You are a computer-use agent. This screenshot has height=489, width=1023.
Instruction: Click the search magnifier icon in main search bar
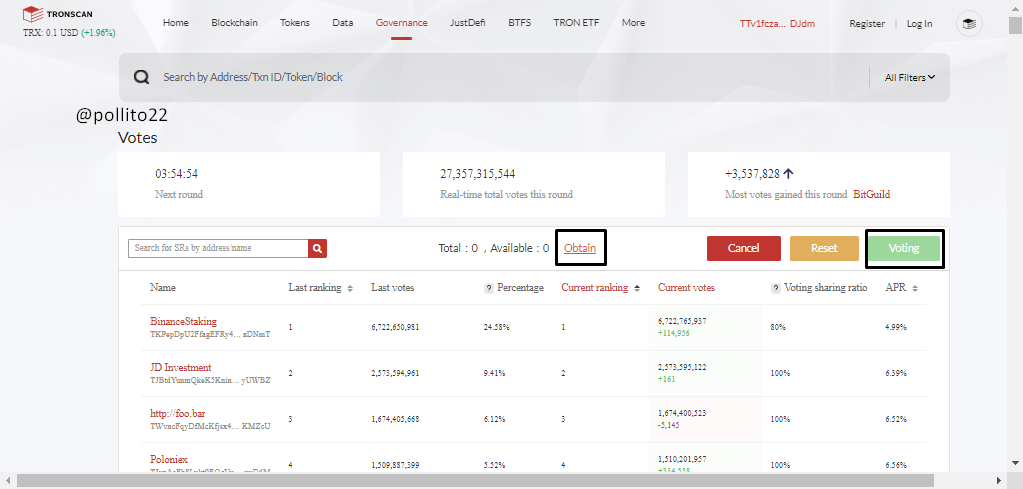(142, 78)
